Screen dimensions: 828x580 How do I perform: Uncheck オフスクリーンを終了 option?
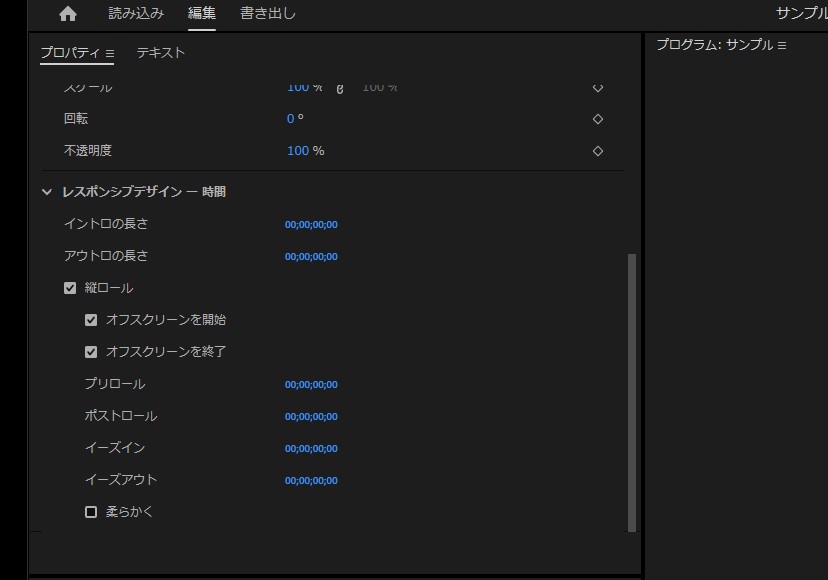[91, 352]
